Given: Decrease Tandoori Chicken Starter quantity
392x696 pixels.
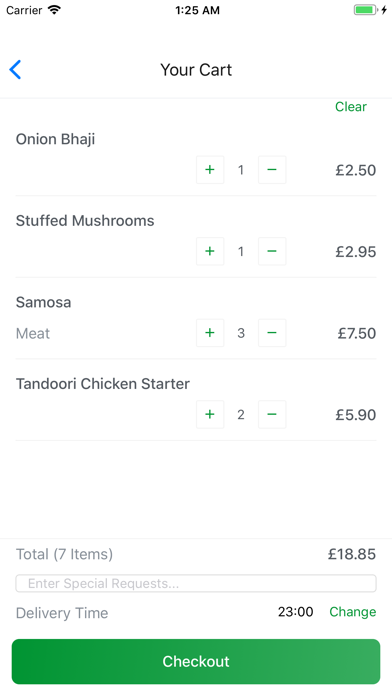Looking at the screenshot, I should (x=272, y=415).
